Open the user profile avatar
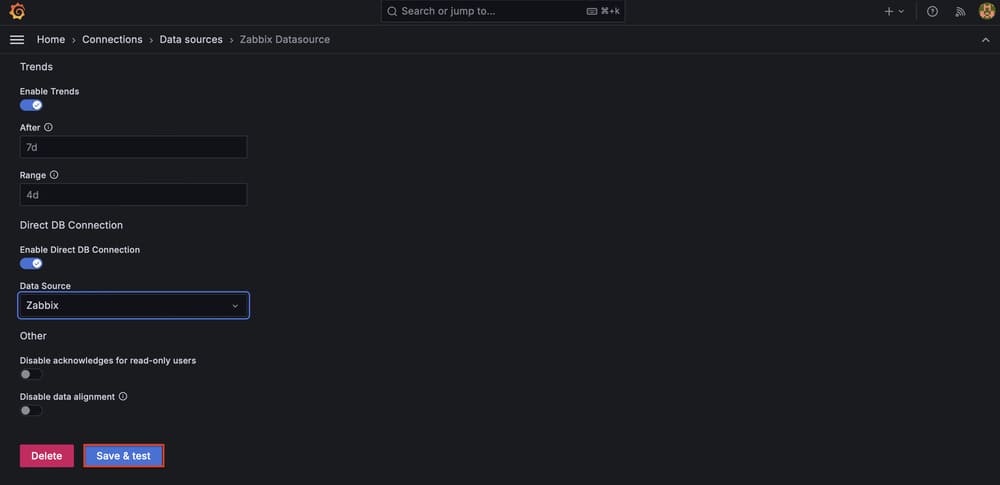 987,11
